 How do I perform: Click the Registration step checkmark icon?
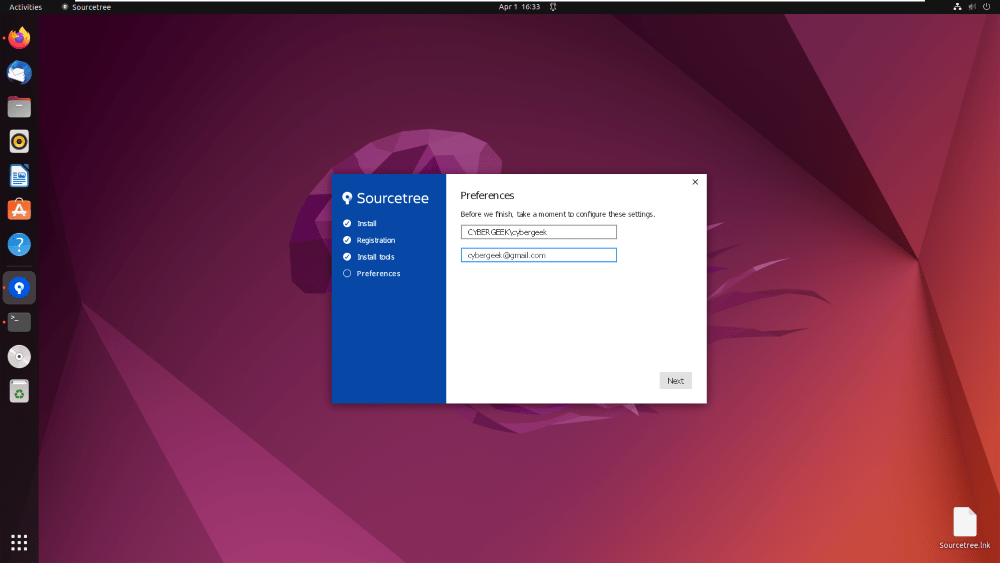(347, 240)
